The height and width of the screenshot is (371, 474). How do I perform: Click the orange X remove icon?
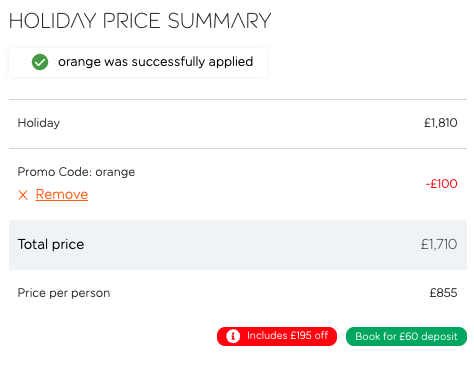pos(23,195)
